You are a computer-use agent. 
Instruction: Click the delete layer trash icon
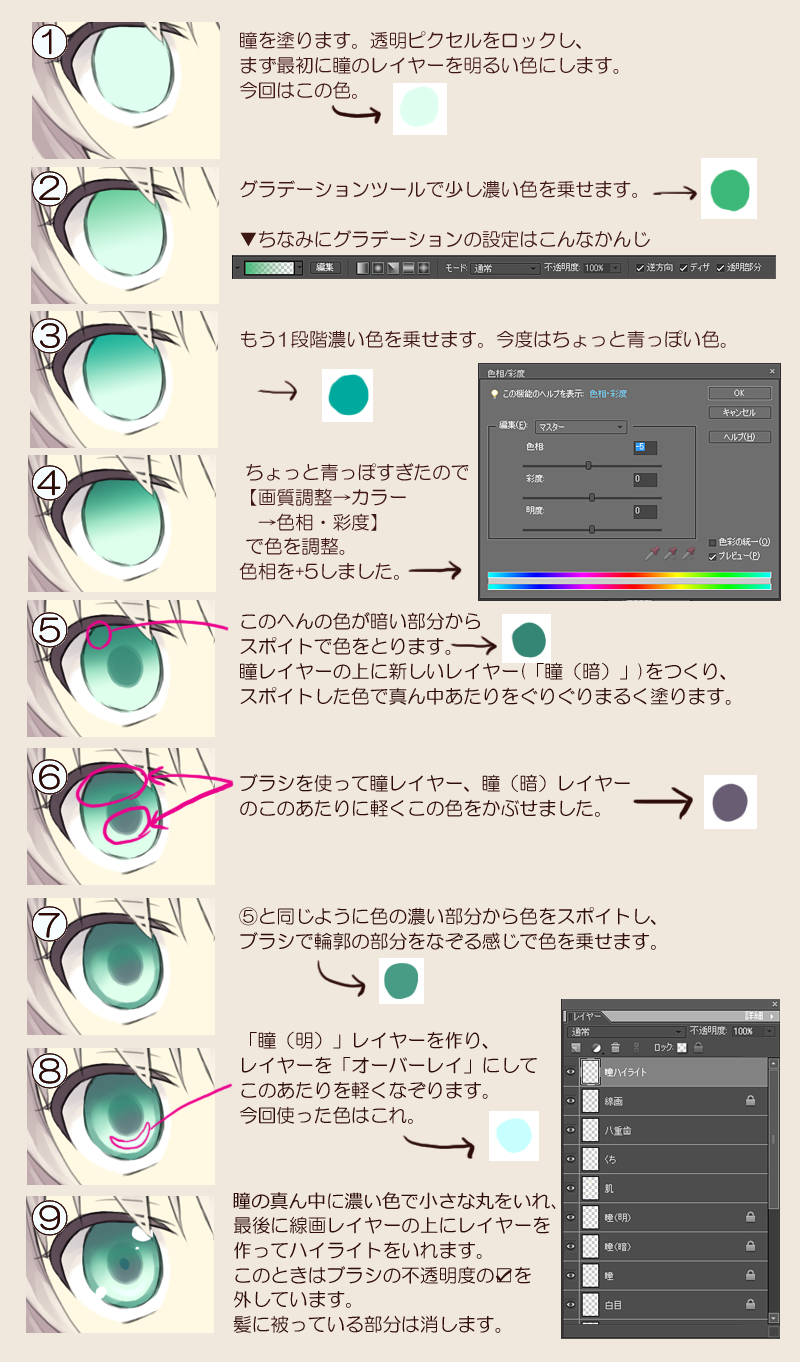pyautogui.click(x=615, y=1048)
